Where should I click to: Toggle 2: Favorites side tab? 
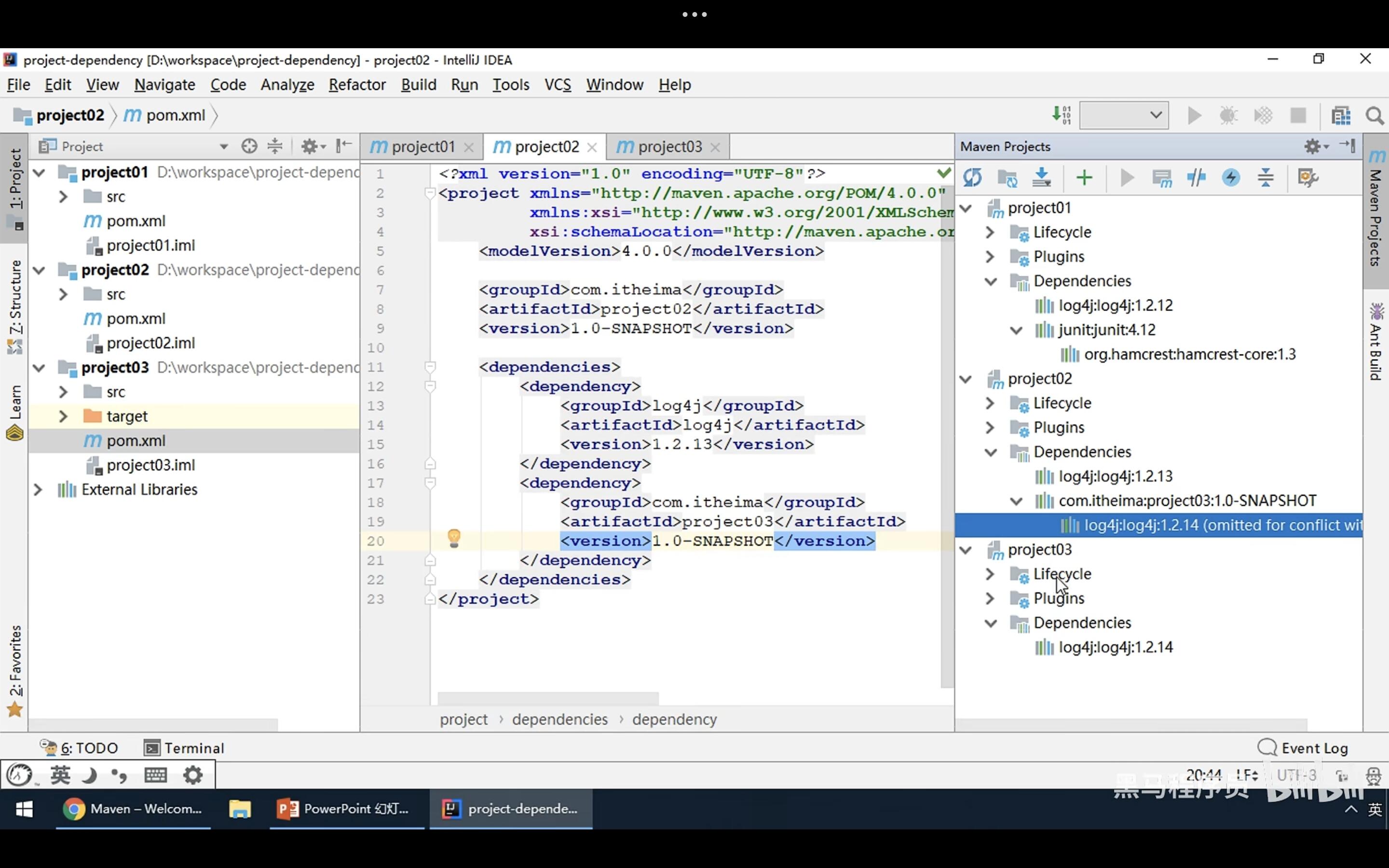(x=15, y=670)
